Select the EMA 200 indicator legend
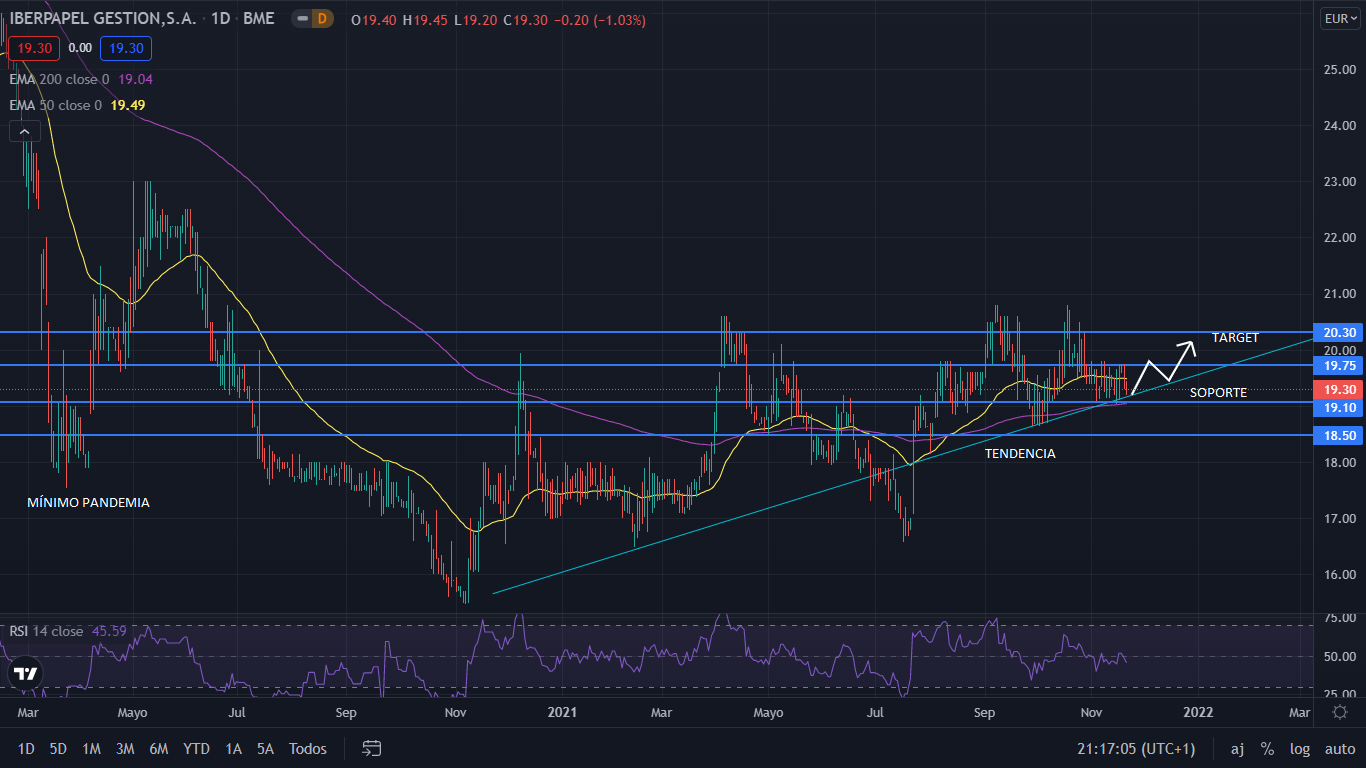This screenshot has height=768, width=1366. coord(60,79)
